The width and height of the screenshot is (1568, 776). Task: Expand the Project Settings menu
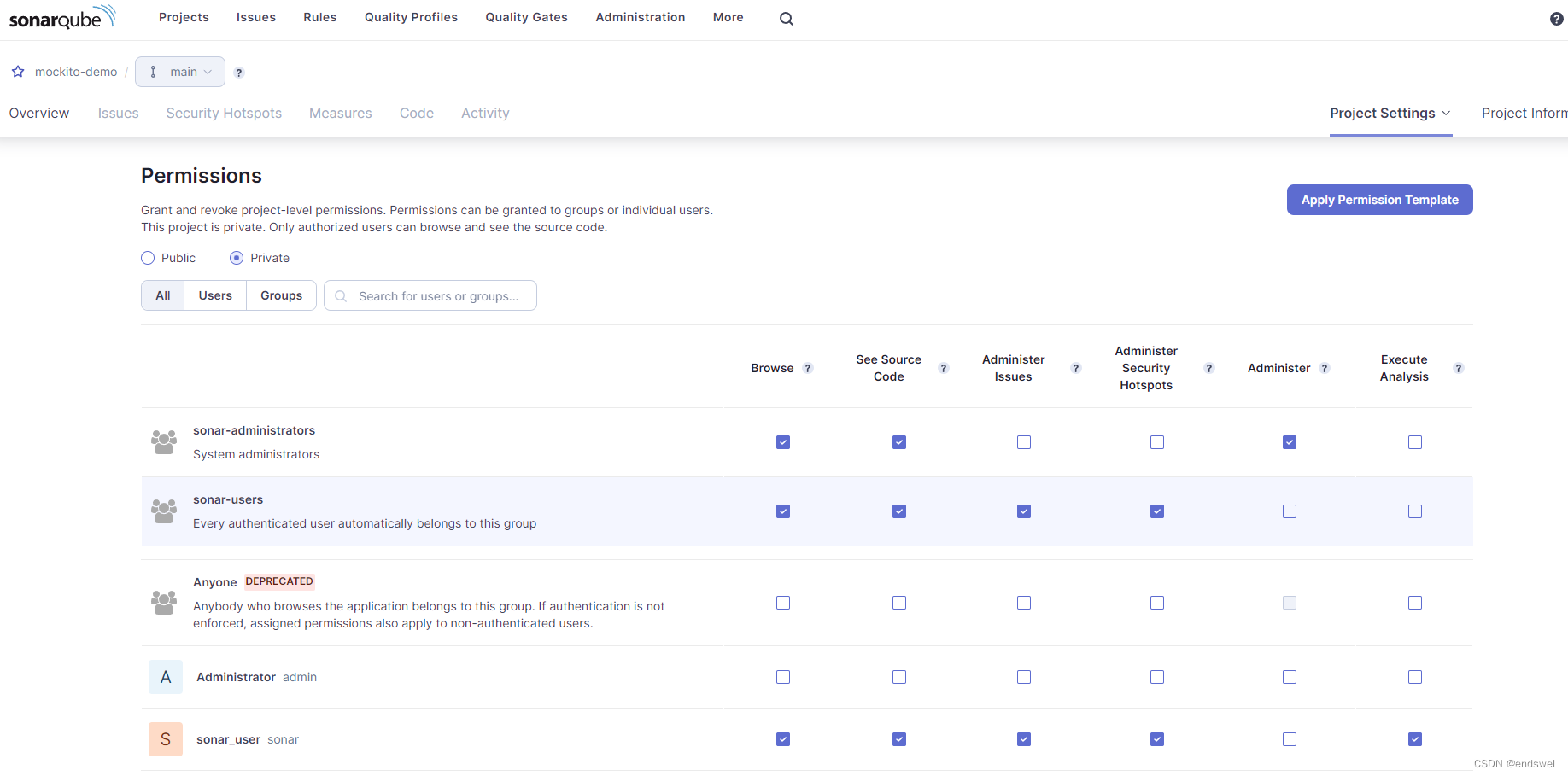pos(1390,114)
